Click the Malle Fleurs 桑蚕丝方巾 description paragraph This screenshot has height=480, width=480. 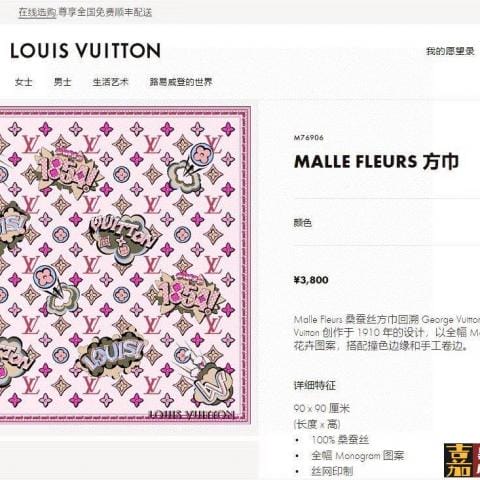coord(387,333)
